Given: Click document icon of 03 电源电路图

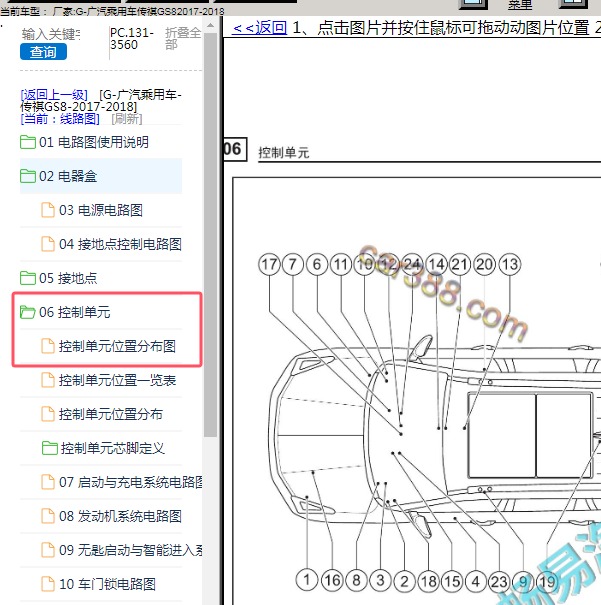Looking at the screenshot, I should (48, 210).
